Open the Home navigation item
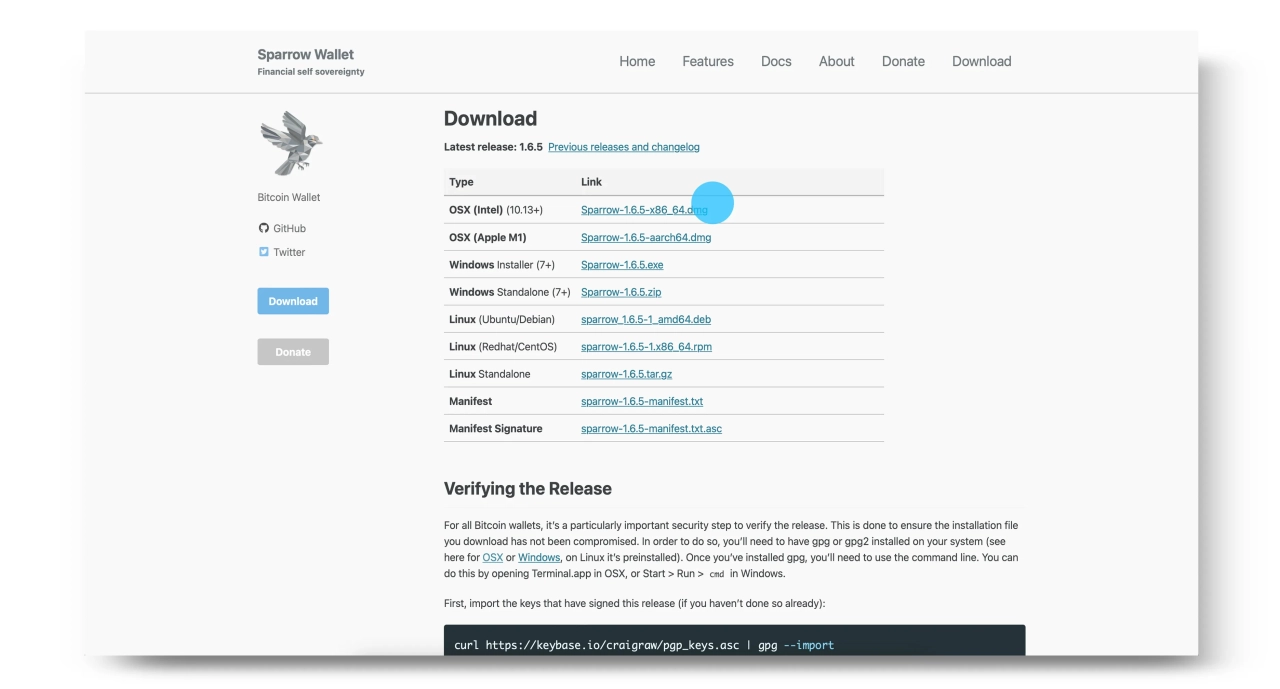 (637, 61)
